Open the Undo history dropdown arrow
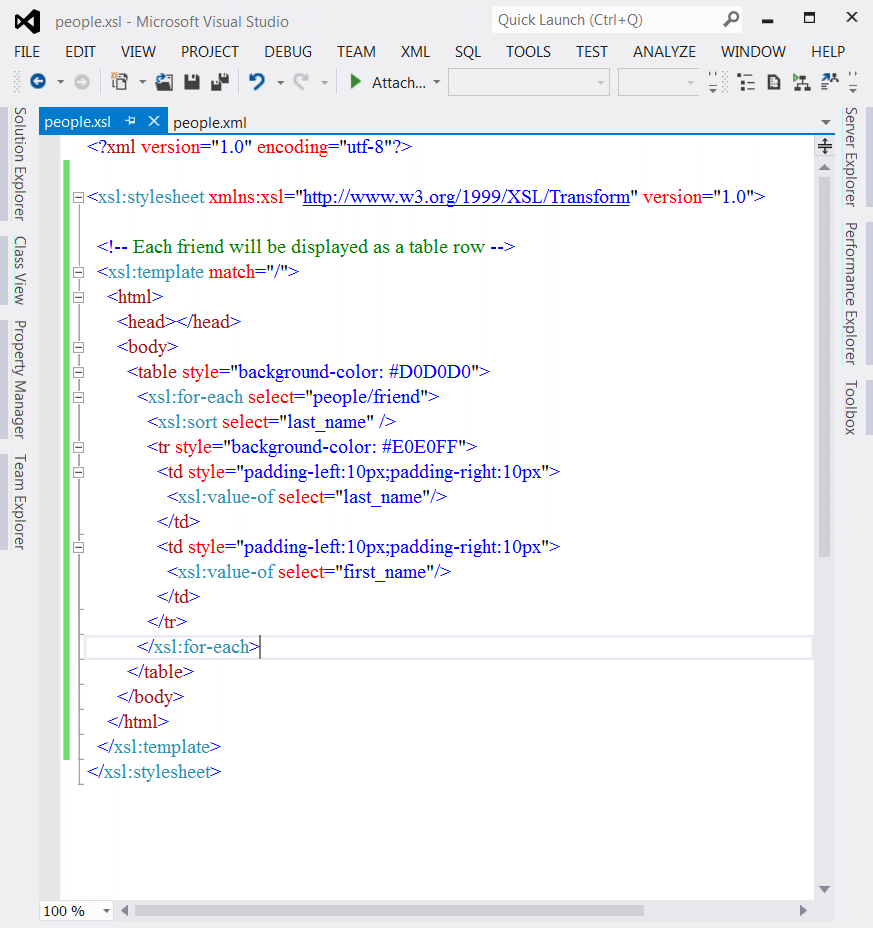Viewport: 873px width, 928px height. coord(280,82)
